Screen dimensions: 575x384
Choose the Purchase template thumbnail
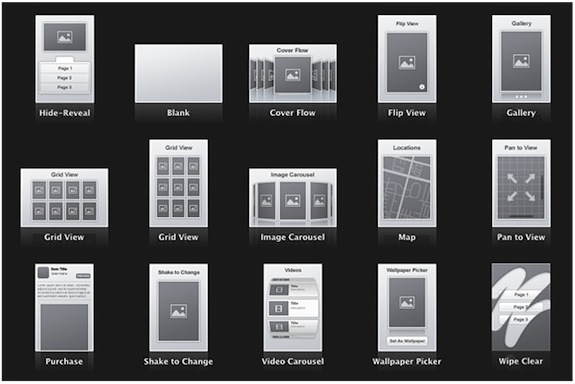coord(64,307)
